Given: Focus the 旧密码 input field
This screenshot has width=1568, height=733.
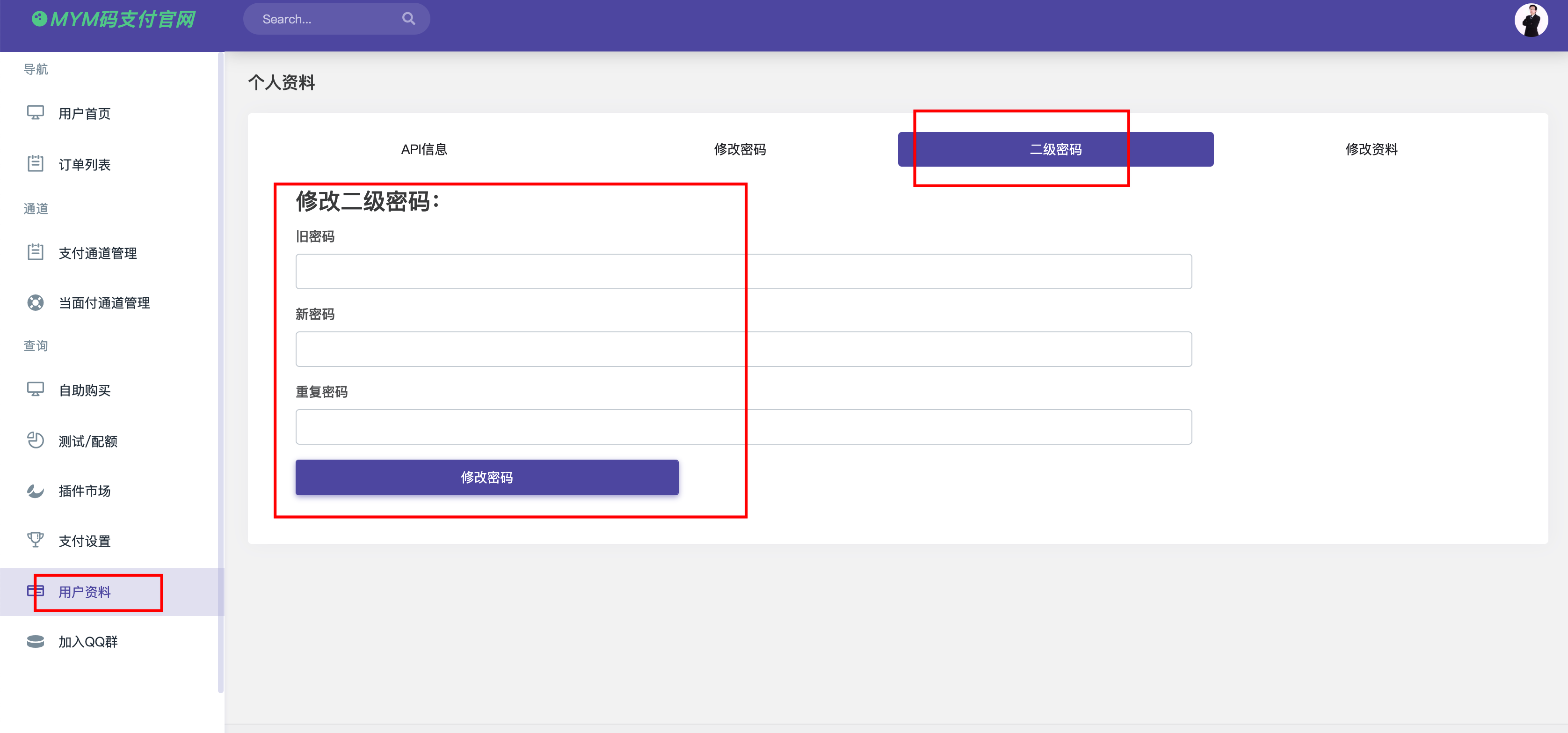Looking at the screenshot, I should (743, 271).
